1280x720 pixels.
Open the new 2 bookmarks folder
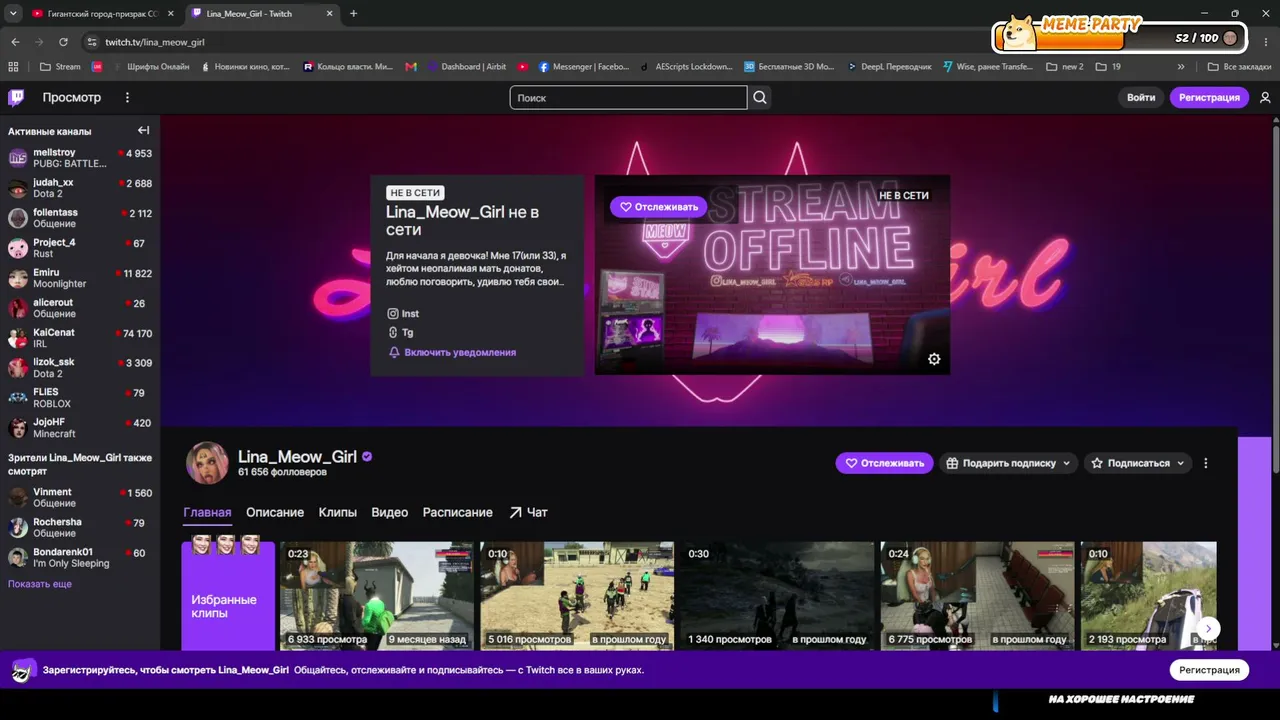tap(1064, 67)
